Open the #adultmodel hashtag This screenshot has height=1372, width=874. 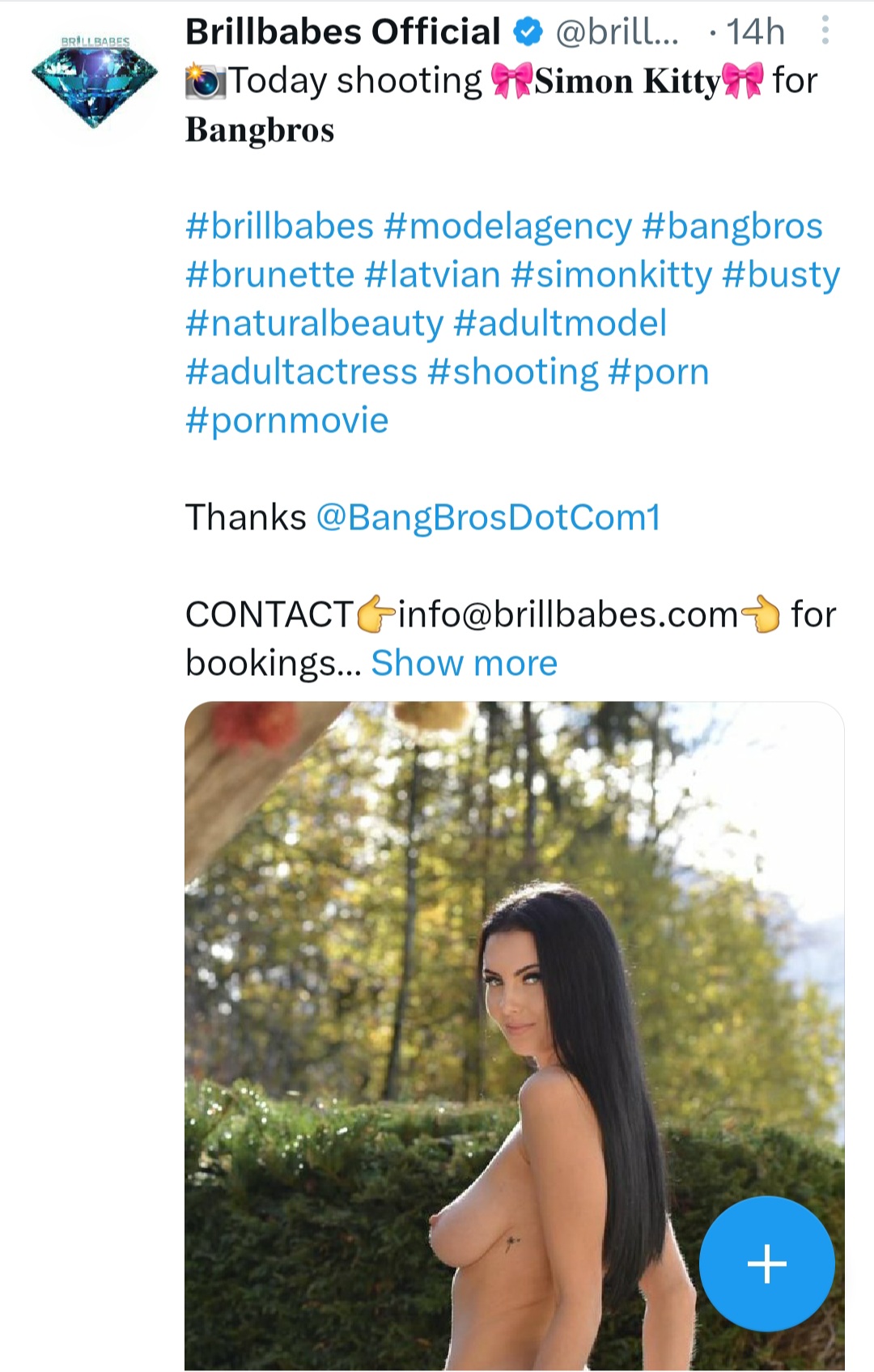coord(560,324)
